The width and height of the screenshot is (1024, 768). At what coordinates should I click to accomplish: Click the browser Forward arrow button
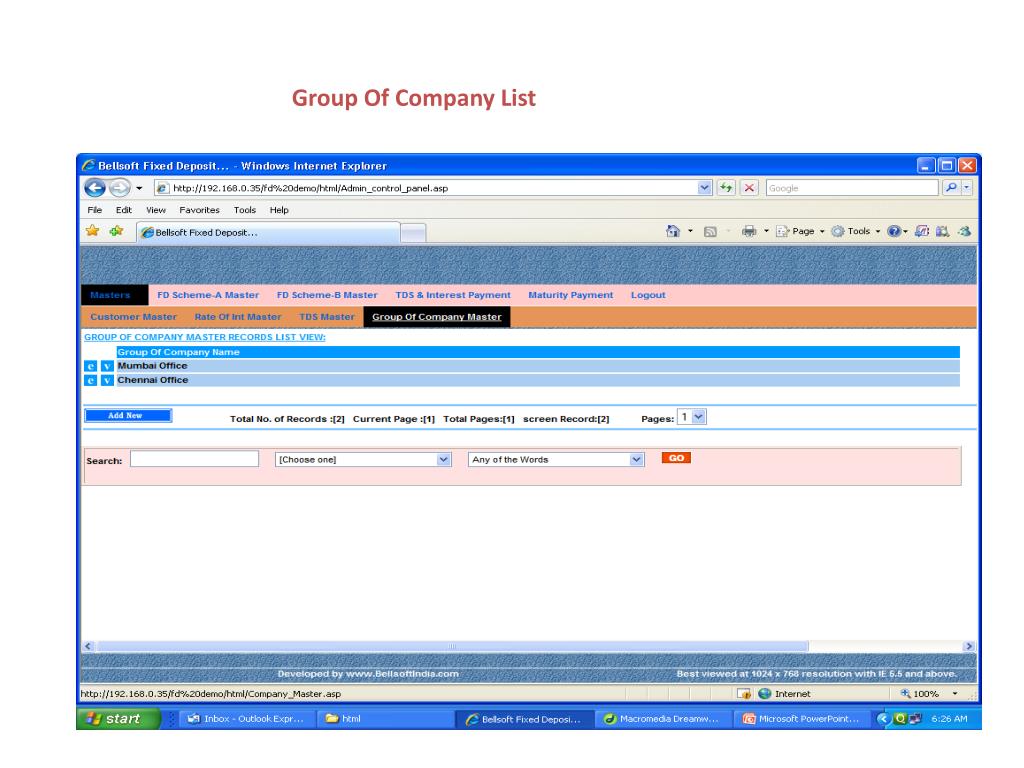point(119,188)
